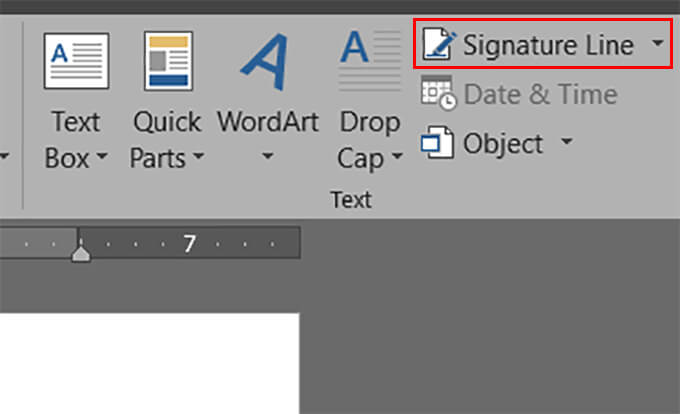The height and width of the screenshot is (414, 680).
Task: Open the Quick Parts dropdown arrow
Action: click(198, 158)
